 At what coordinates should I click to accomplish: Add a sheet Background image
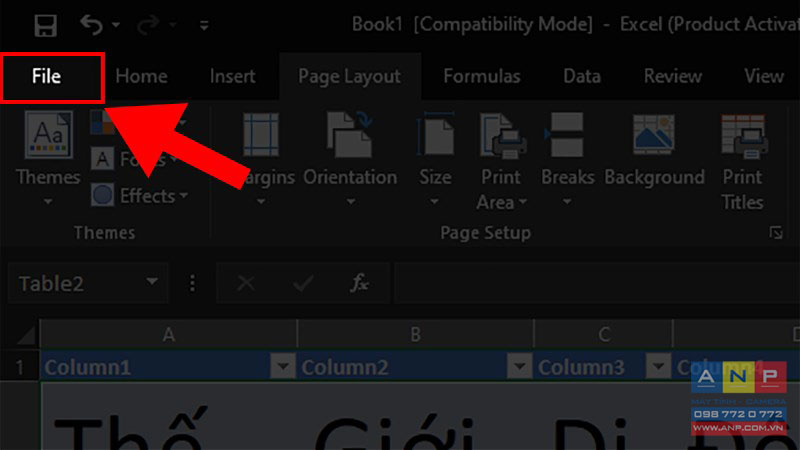654,151
